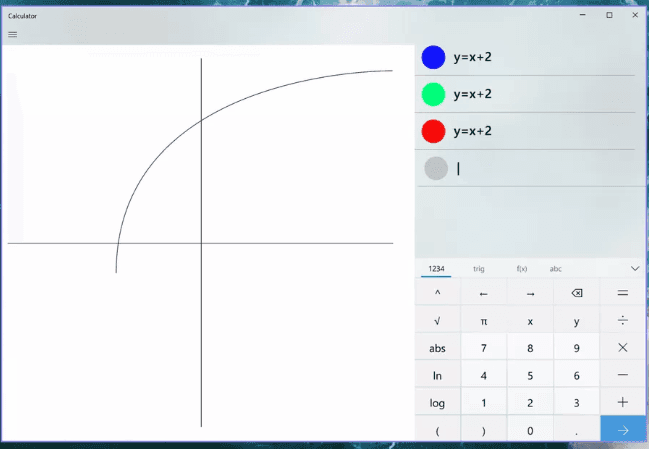The image size is (649, 449).
Task: Switch to the f(x) keypad tab
Action: (521, 269)
